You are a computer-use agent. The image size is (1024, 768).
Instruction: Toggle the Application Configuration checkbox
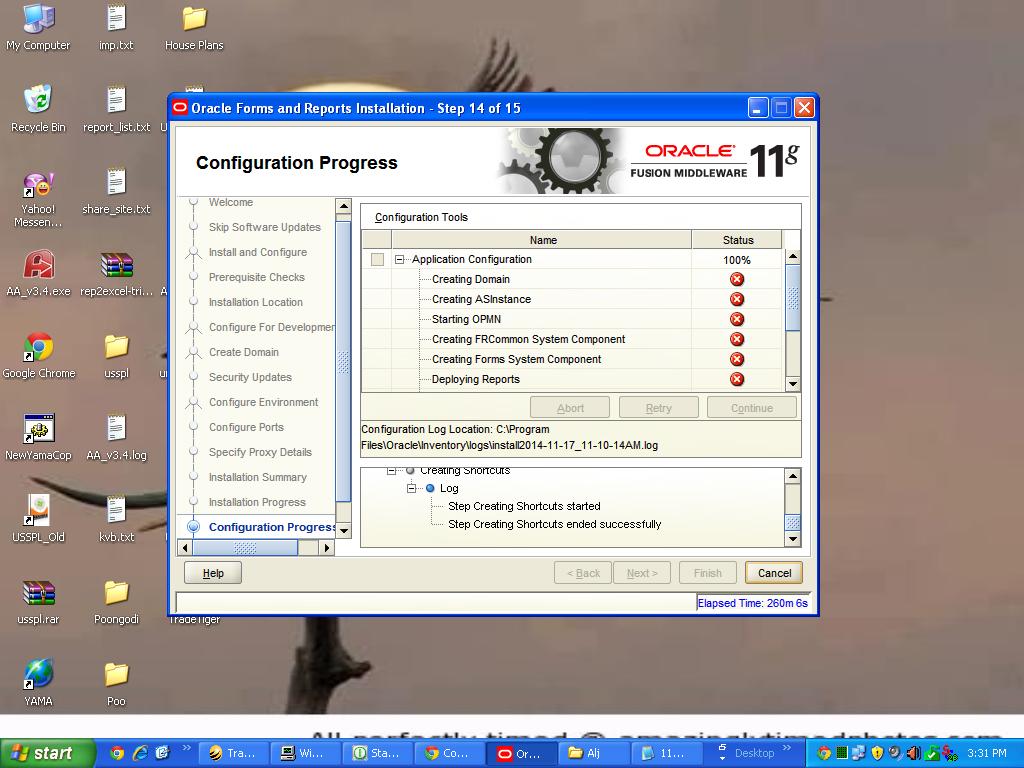pos(377,260)
